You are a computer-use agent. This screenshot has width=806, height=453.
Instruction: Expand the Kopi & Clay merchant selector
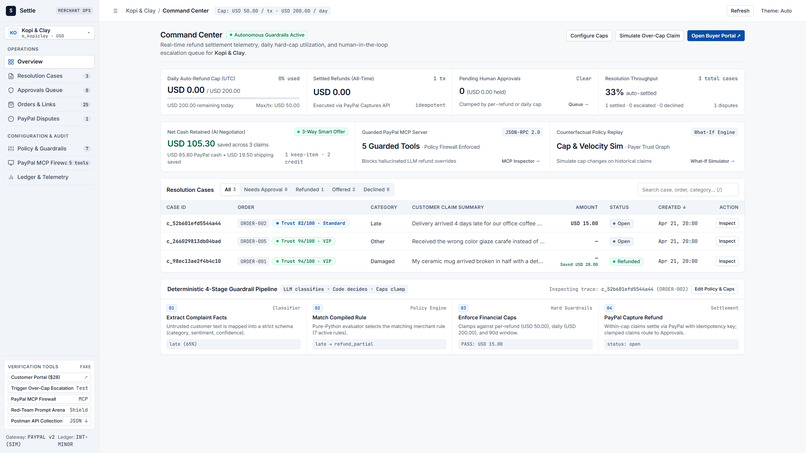49,33
